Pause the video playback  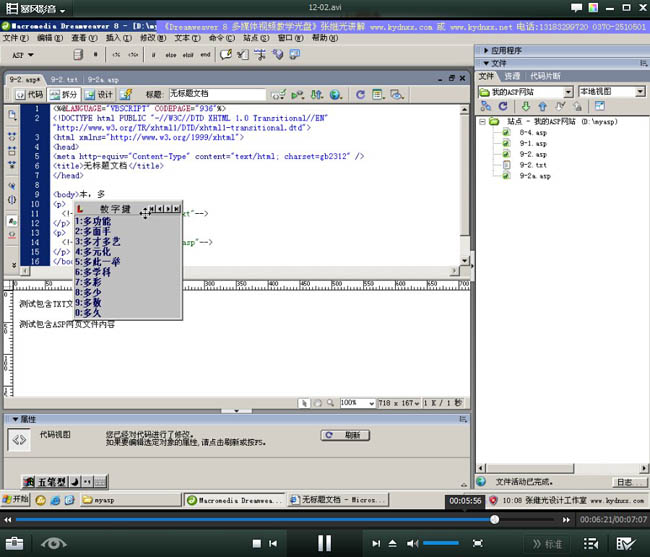pyautogui.click(x=325, y=543)
